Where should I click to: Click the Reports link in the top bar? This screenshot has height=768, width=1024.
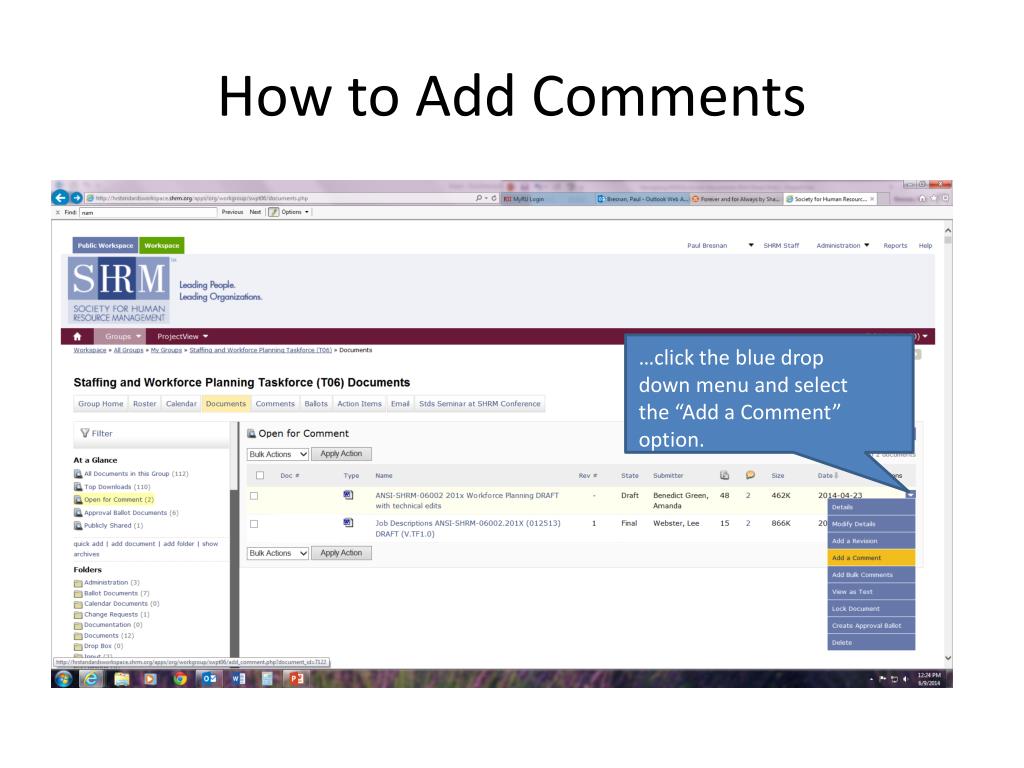click(x=895, y=246)
